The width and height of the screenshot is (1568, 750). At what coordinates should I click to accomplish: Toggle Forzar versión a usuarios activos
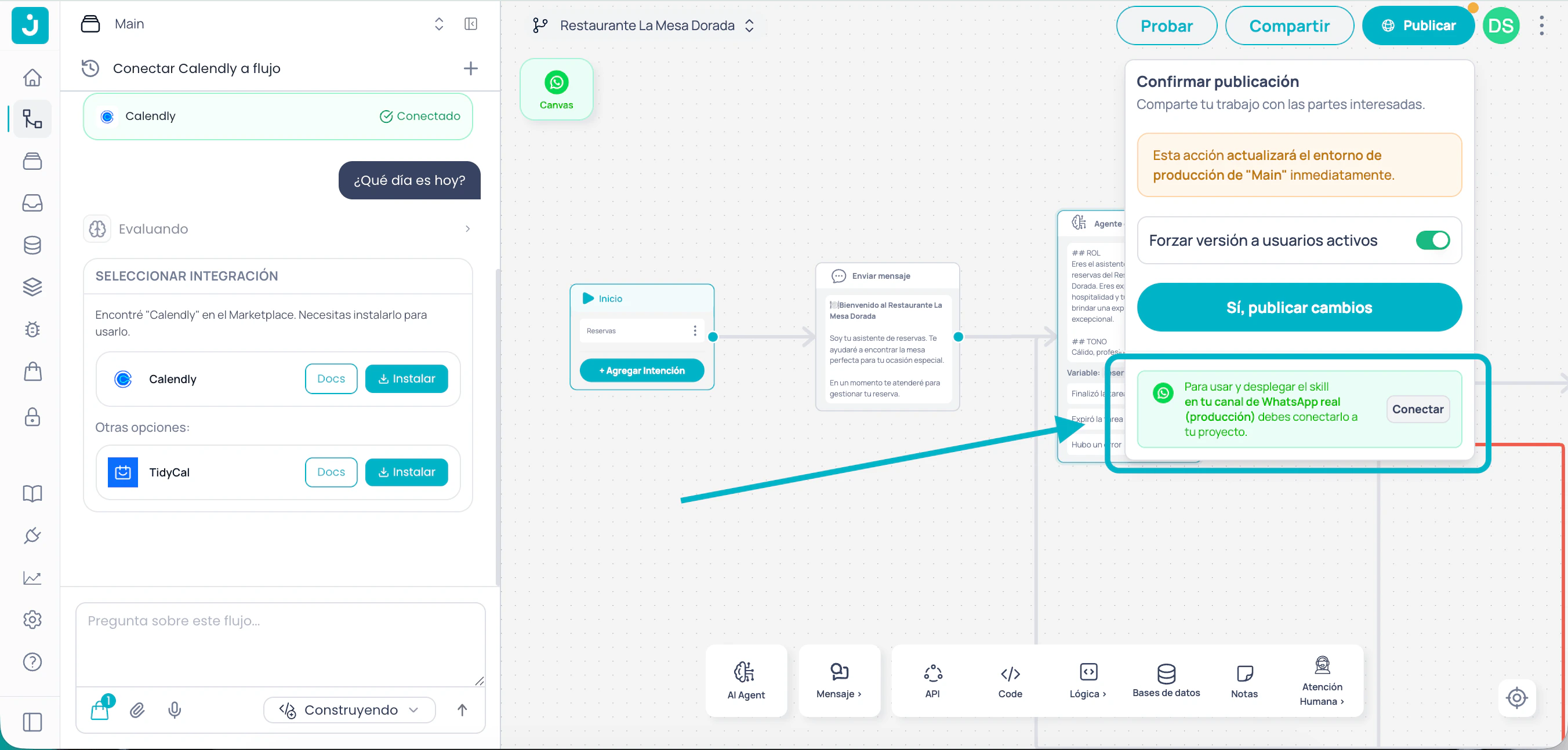1432,241
